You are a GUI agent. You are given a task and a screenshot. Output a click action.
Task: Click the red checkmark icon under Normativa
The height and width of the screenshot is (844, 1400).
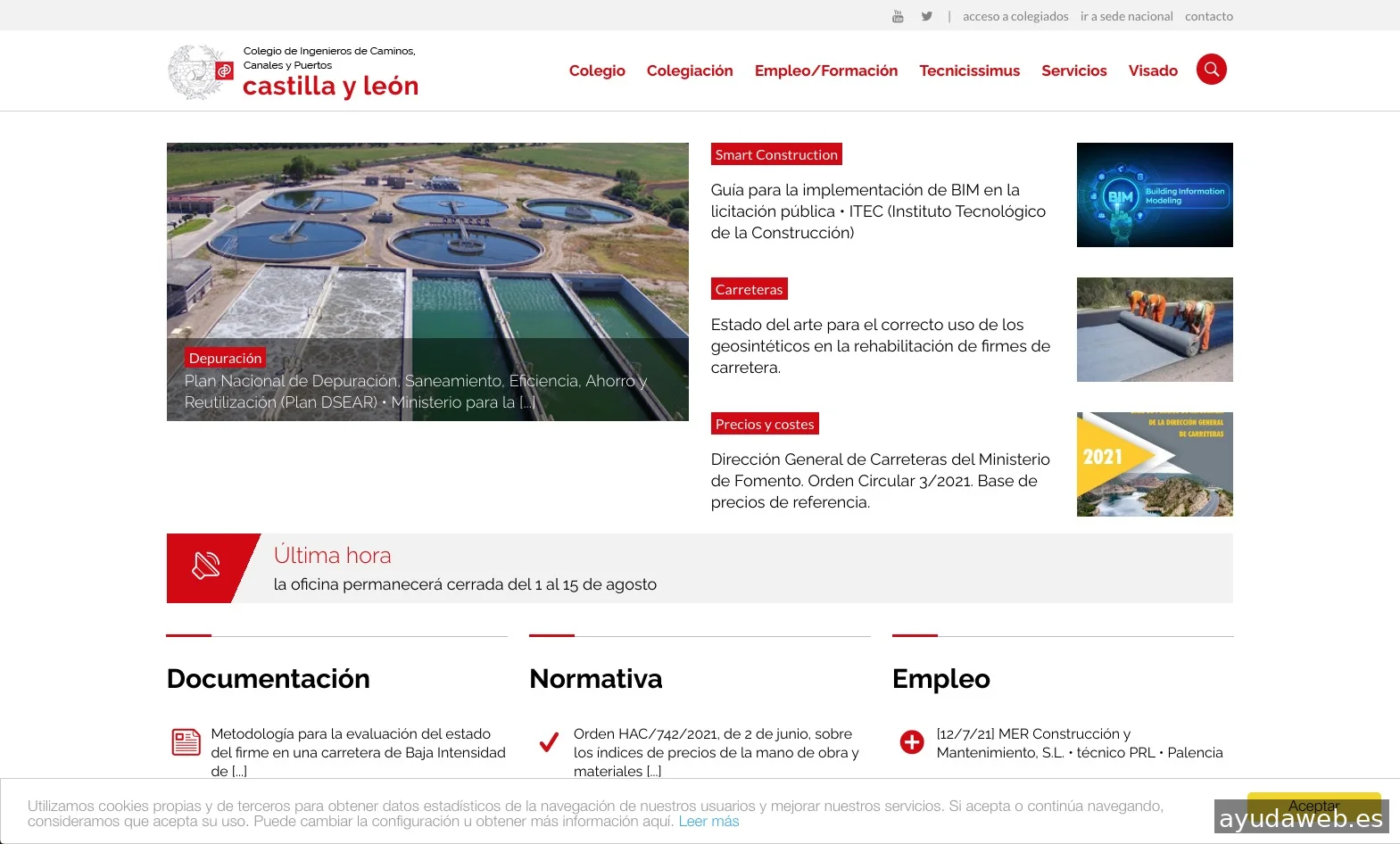[x=549, y=741]
